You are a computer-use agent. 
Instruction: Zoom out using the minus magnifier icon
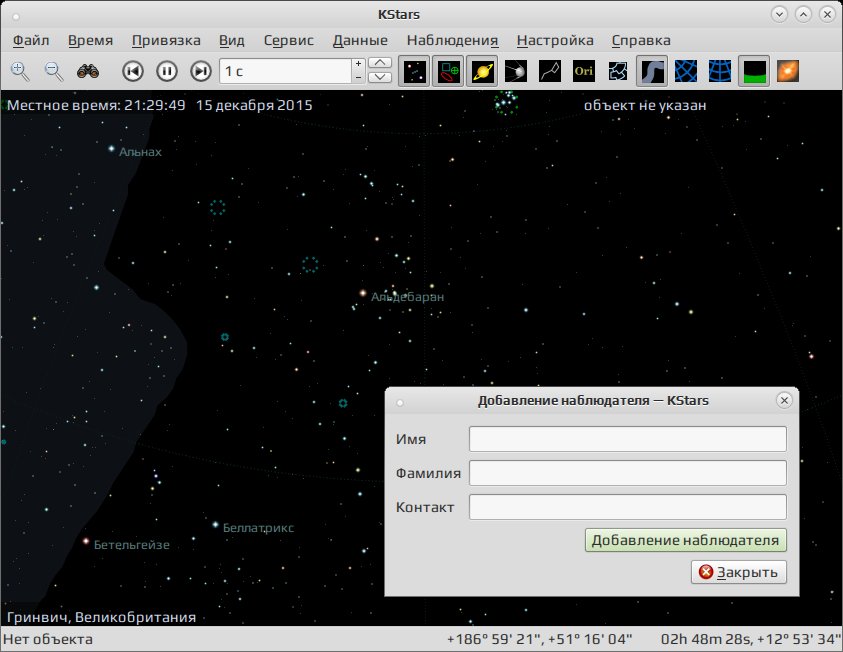(54, 71)
